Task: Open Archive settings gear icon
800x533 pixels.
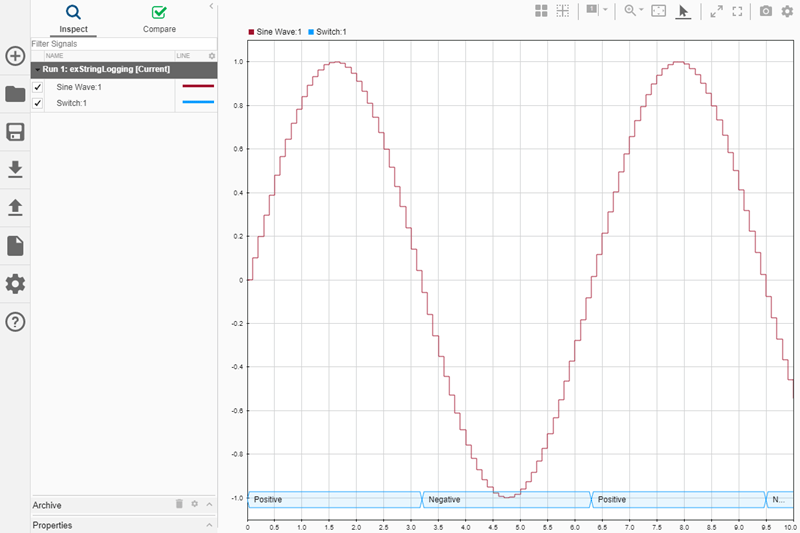Action: click(194, 504)
